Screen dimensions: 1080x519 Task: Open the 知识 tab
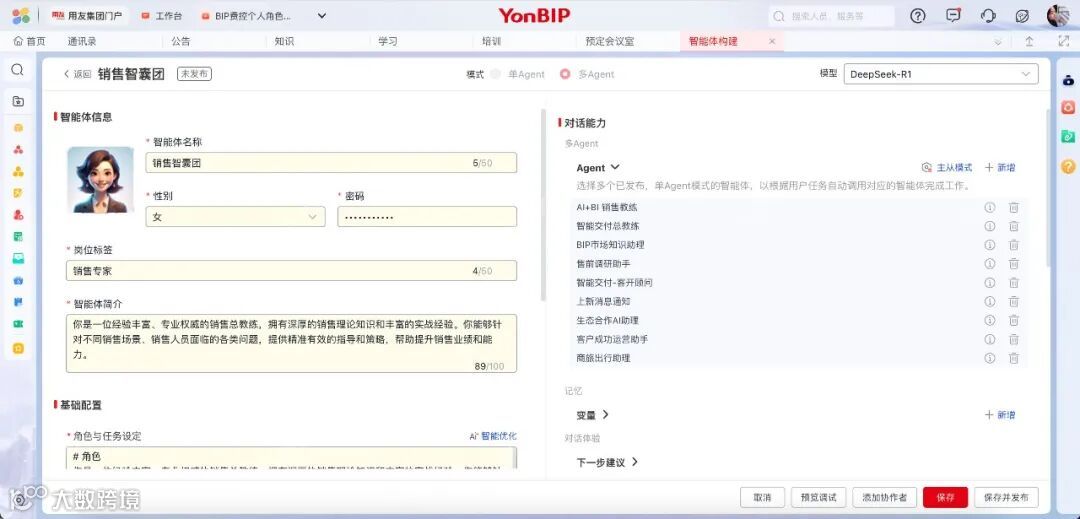pyautogui.click(x=284, y=41)
